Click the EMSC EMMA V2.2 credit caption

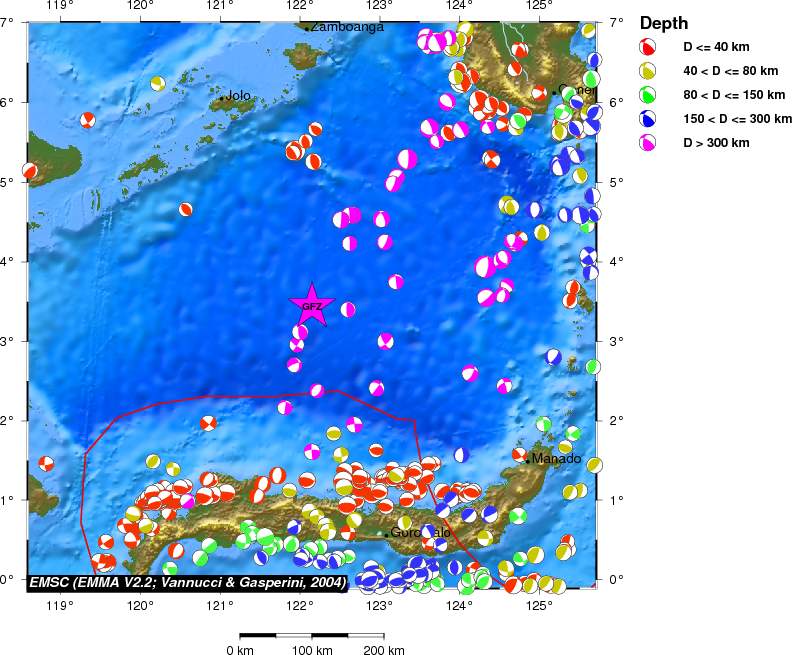click(x=188, y=581)
